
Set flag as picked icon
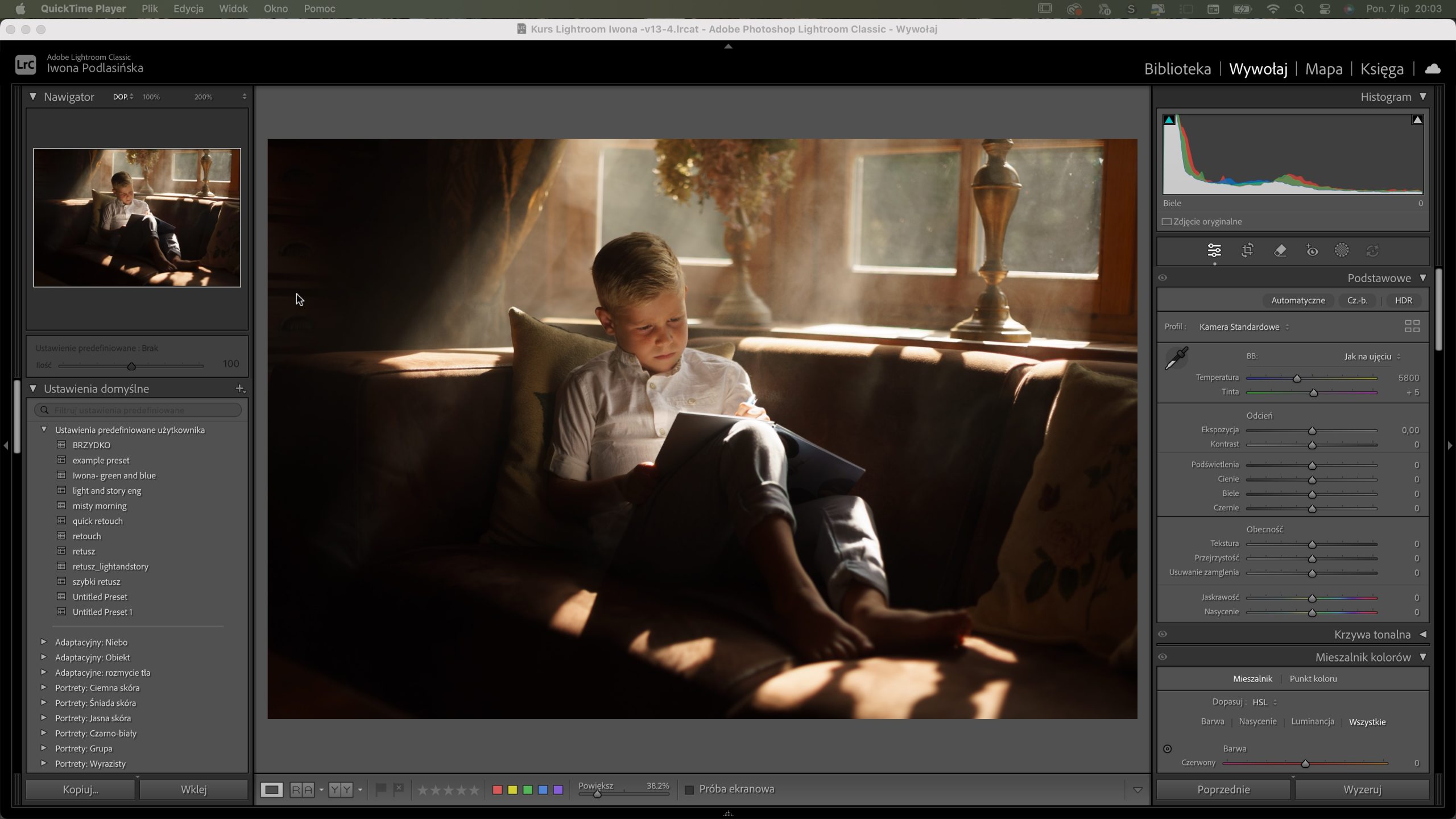coord(381,789)
